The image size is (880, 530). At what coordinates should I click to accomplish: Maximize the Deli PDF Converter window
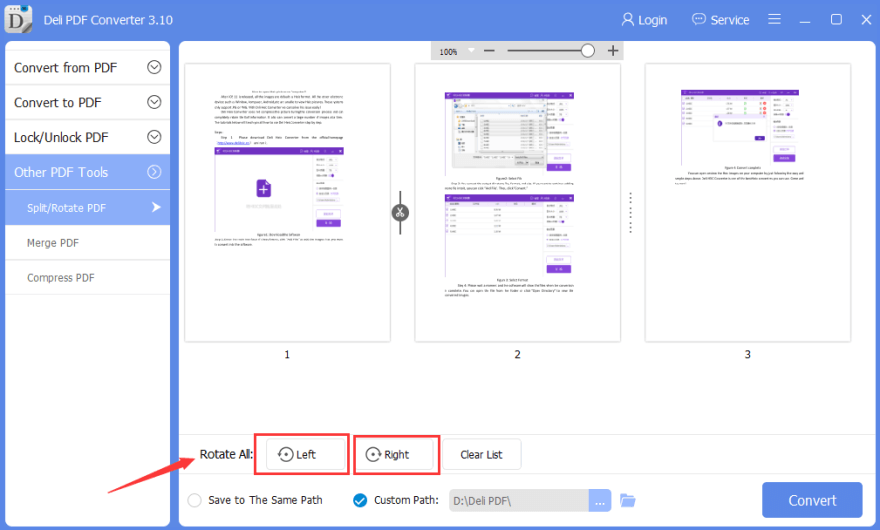coord(836,20)
